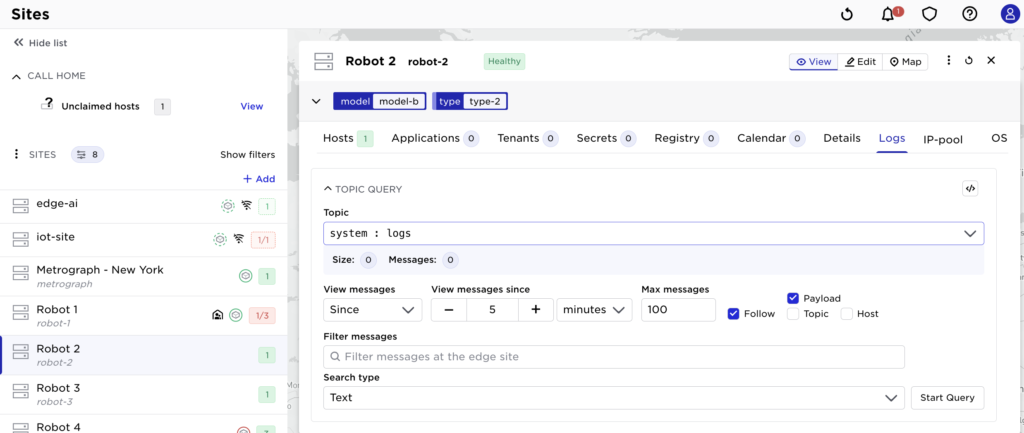Select Metrograph - New York site
The height and width of the screenshot is (433, 1024).
144,276
